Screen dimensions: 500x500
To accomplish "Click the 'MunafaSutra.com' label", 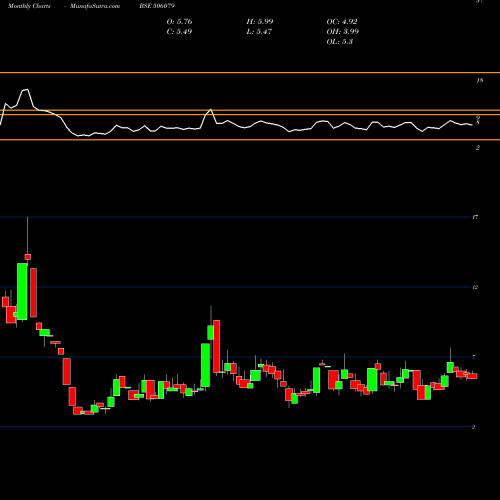I will click(95, 6).
